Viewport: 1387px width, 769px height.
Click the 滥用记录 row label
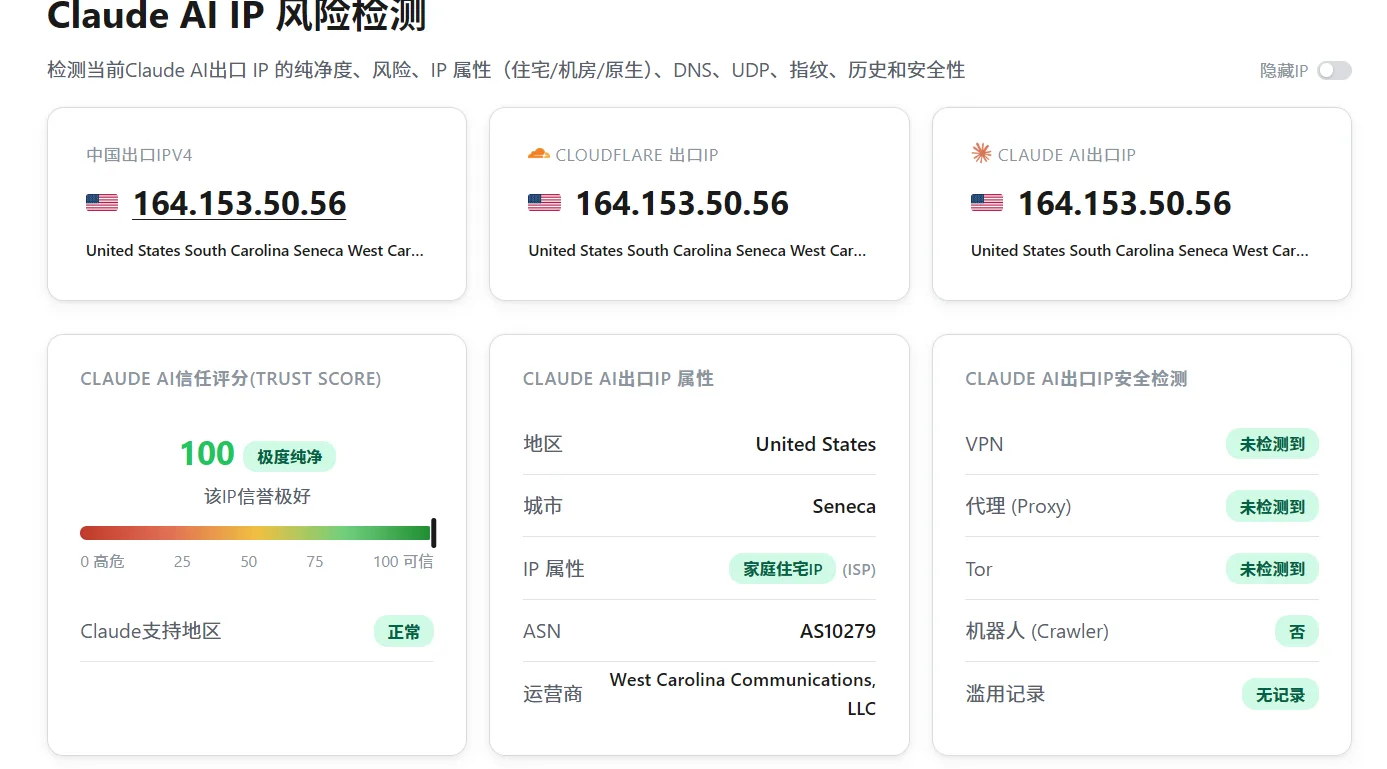pyautogui.click(x=1005, y=694)
